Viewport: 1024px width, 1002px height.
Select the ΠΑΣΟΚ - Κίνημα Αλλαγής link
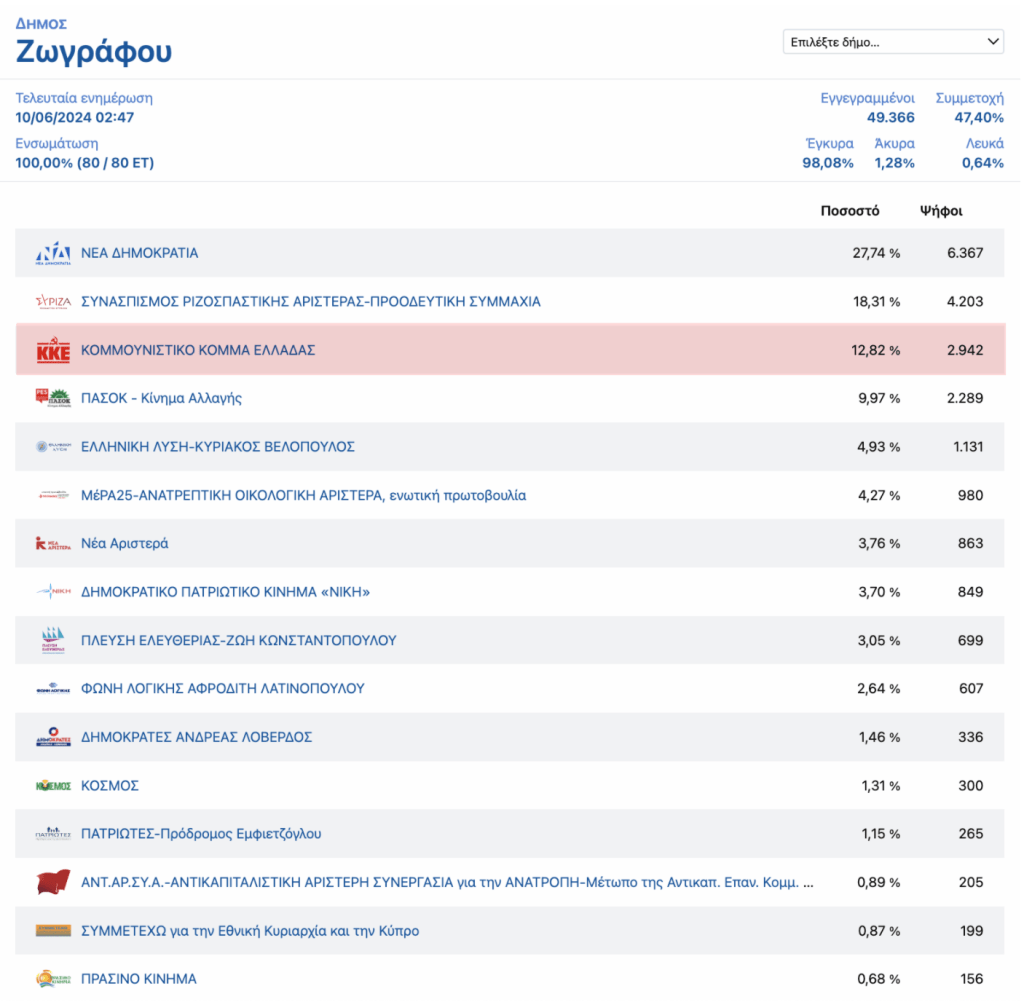coord(161,398)
